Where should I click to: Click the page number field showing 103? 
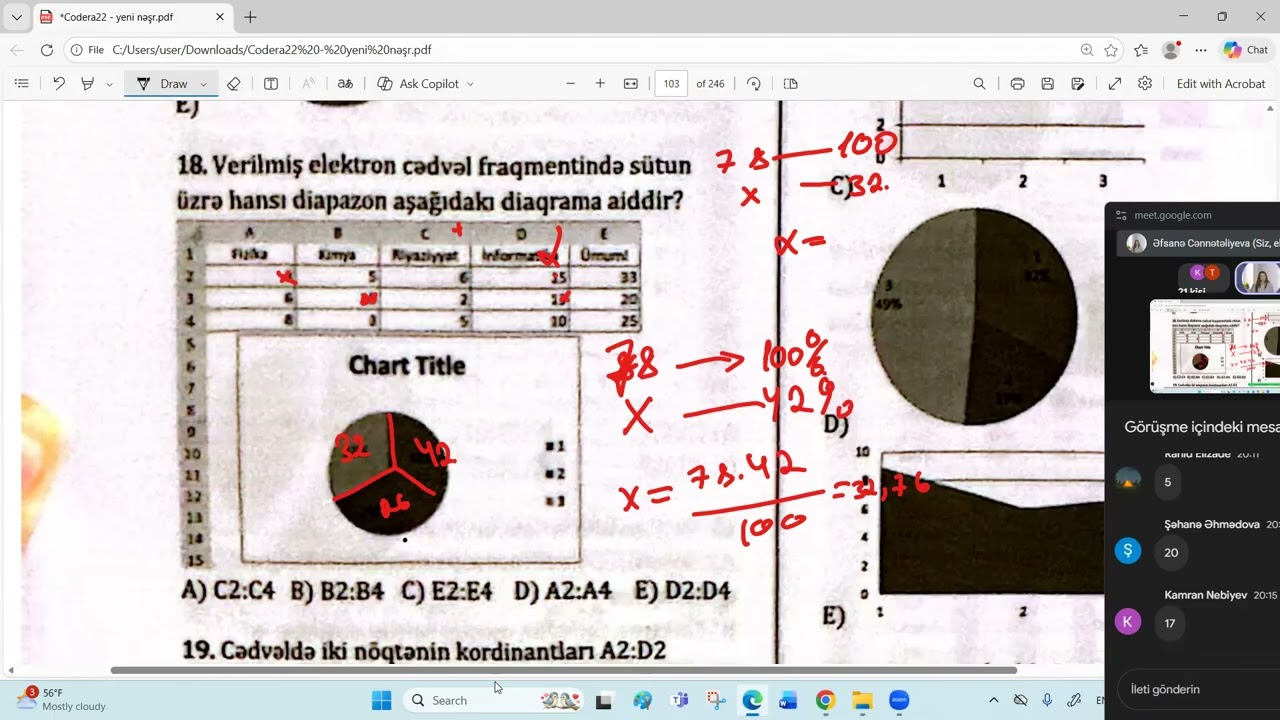pyautogui.click(x=671, y=84)
